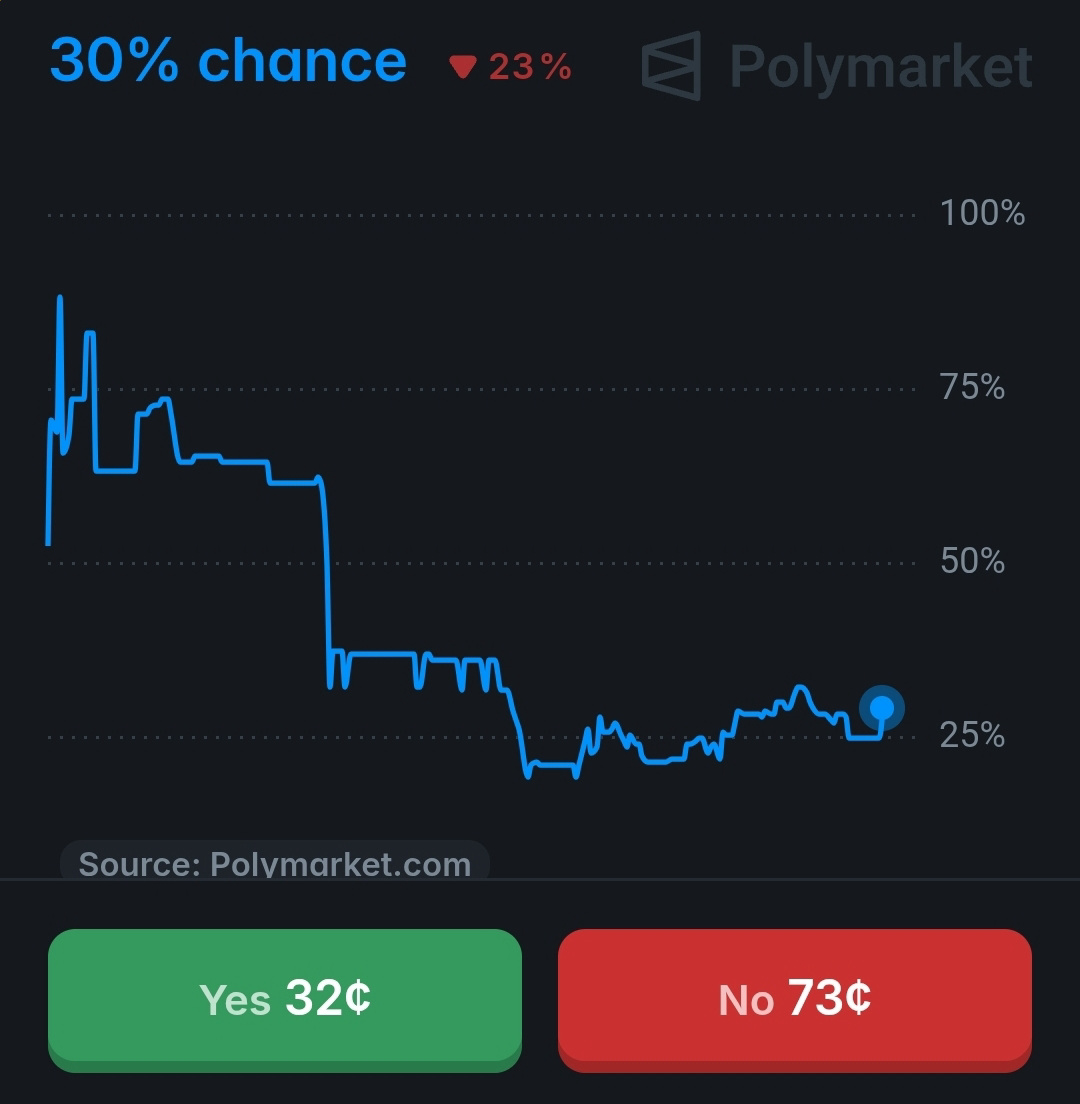Click the 50% axis label
Image resolution: width=1080 pixels, height=1104 pixels.
972,561
